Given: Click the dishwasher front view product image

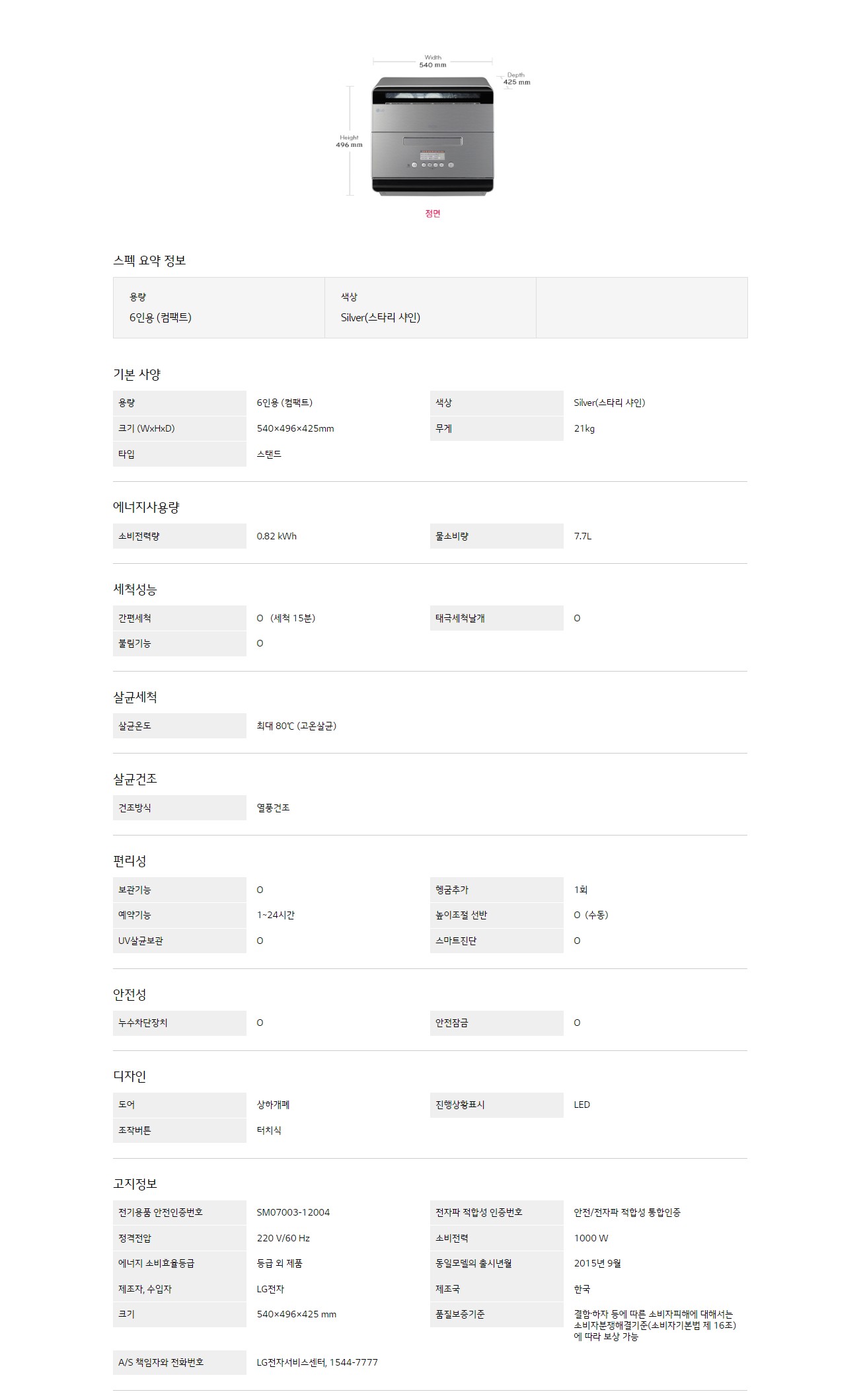Looking at the screenshot, I should (x=433, y=136).
